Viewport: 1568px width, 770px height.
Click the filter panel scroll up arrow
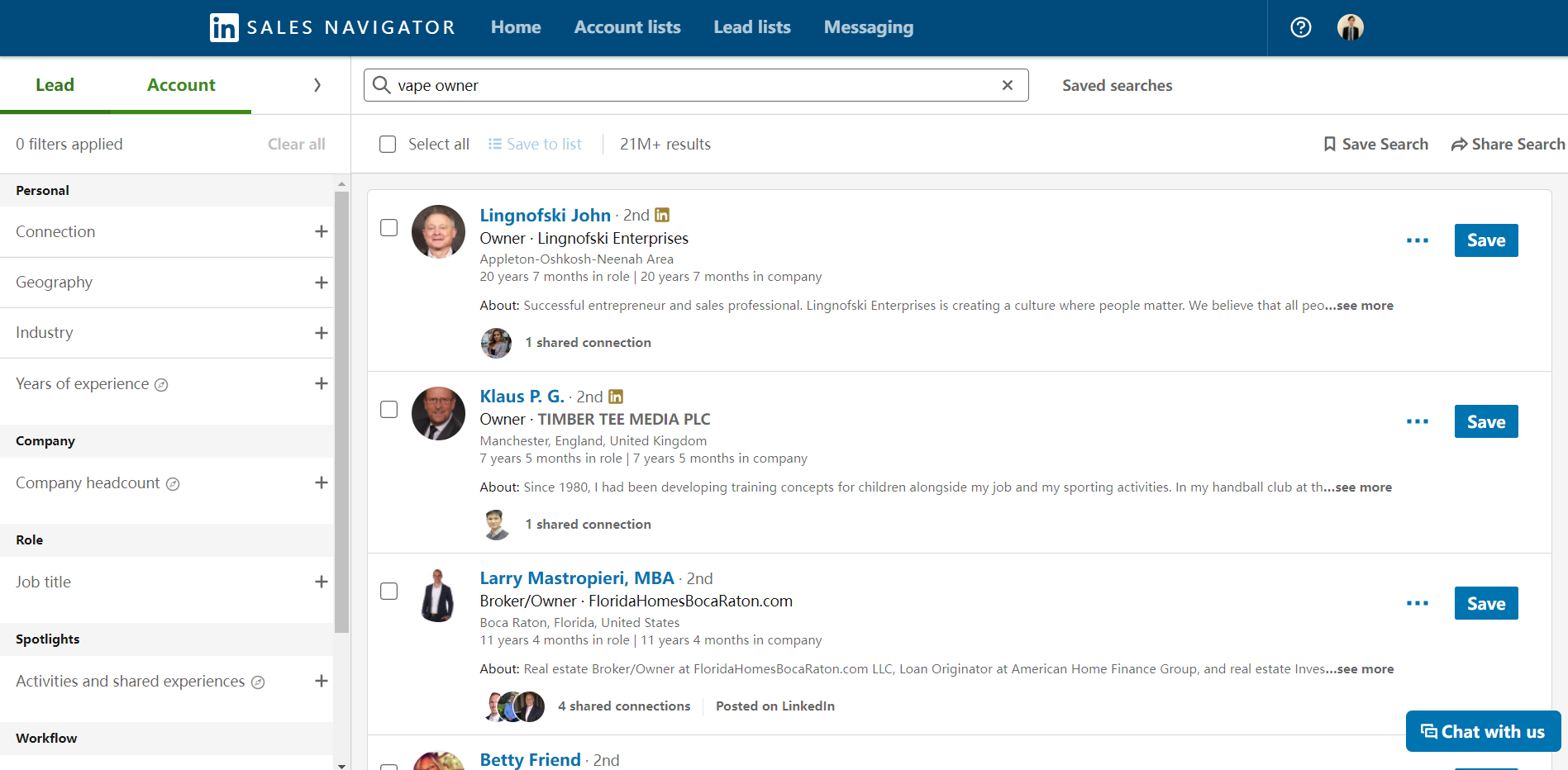(341, 183)
